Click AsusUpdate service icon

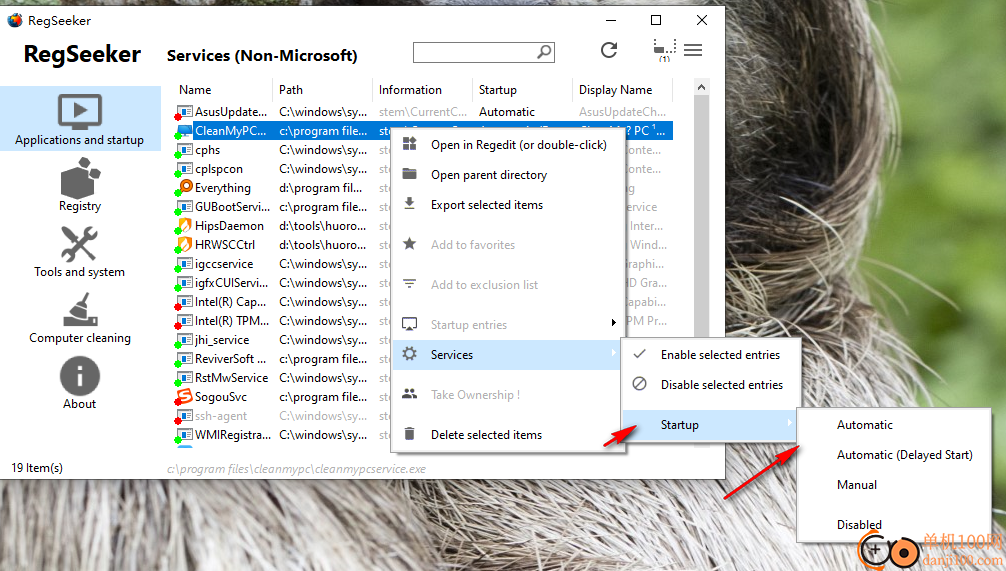click(185, 112)
